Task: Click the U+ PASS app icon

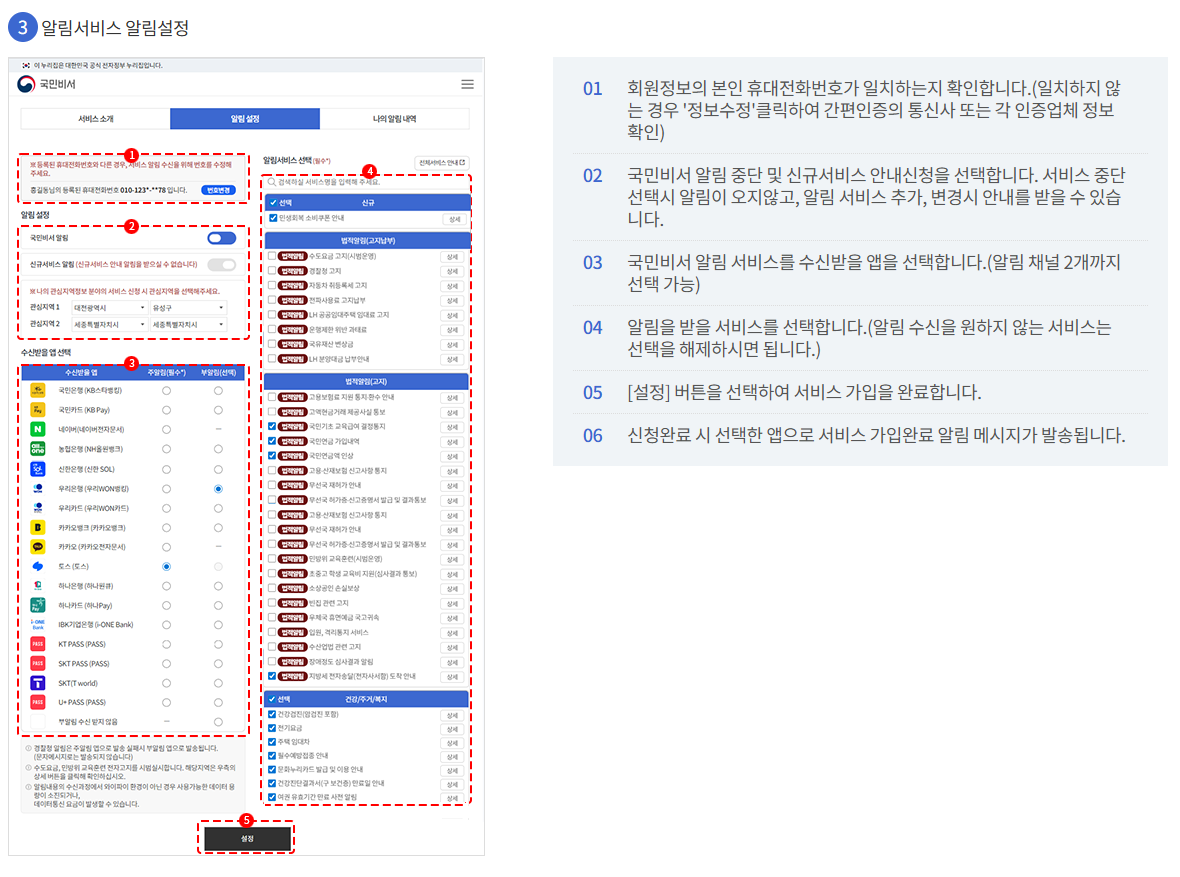Action: click(38, 702)
